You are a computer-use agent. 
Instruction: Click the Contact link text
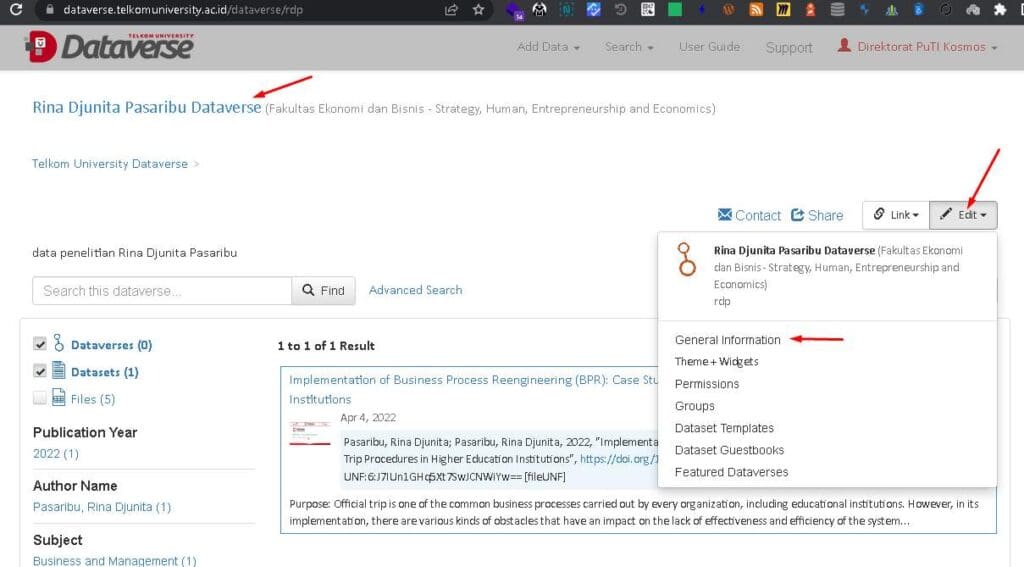(x=758, y=216)
